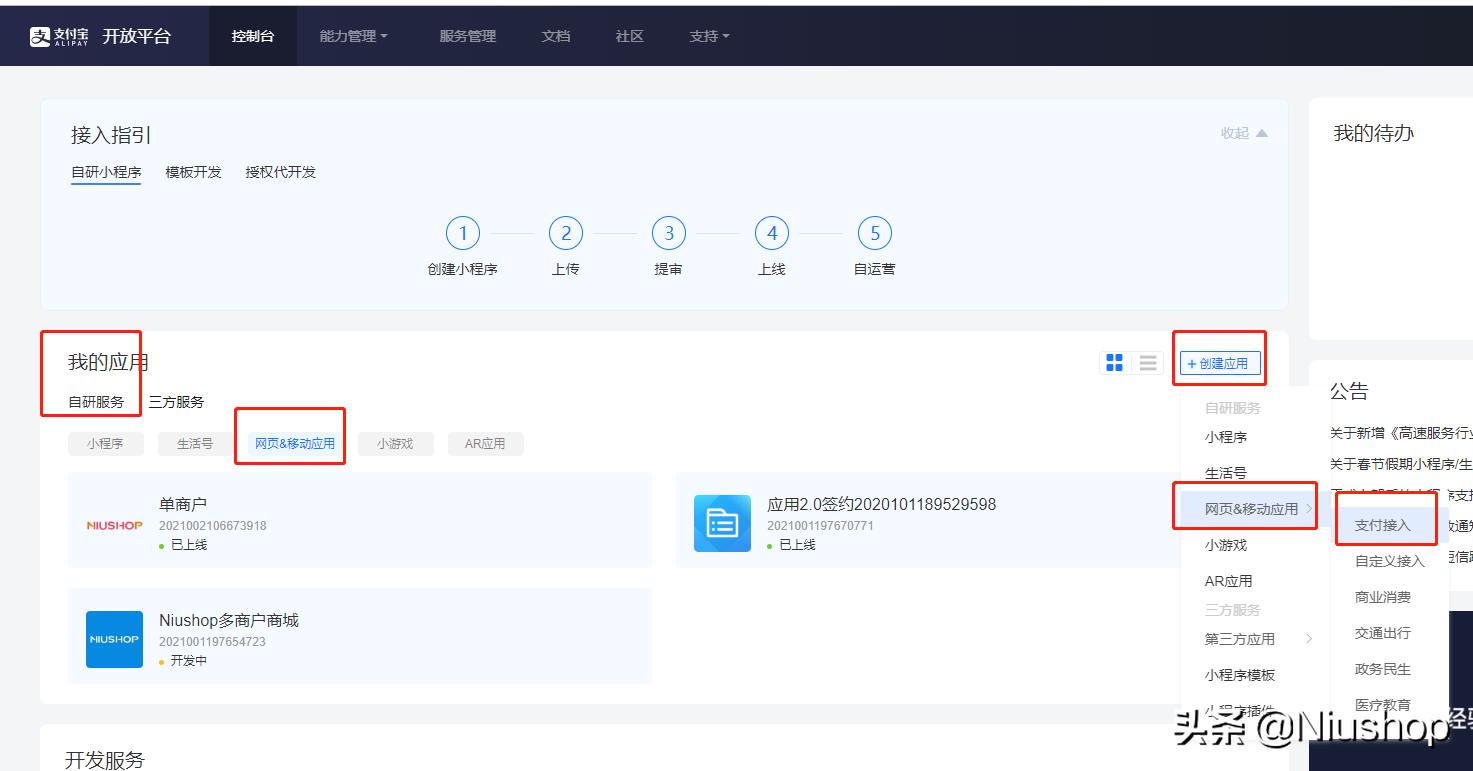Click the Alipay logo in the top bar
The image size is (1473, 771).
point(40,35)
